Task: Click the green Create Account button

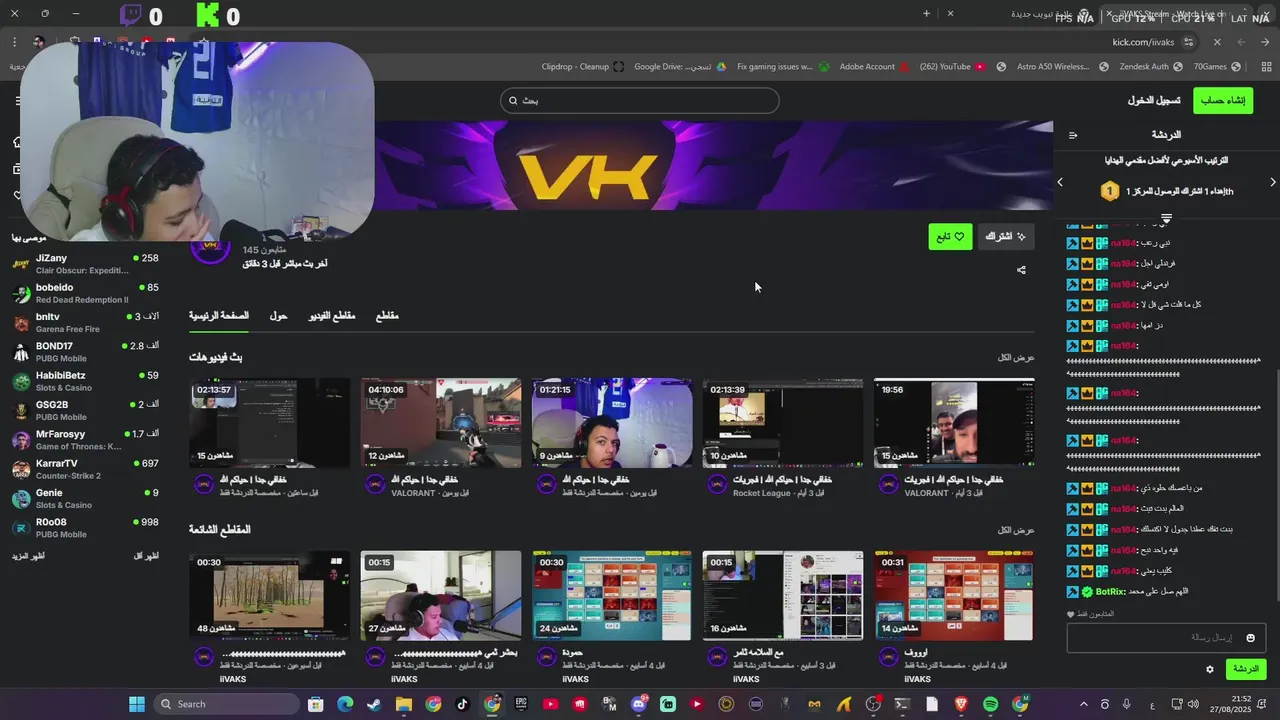Action: pos(1223,100)
